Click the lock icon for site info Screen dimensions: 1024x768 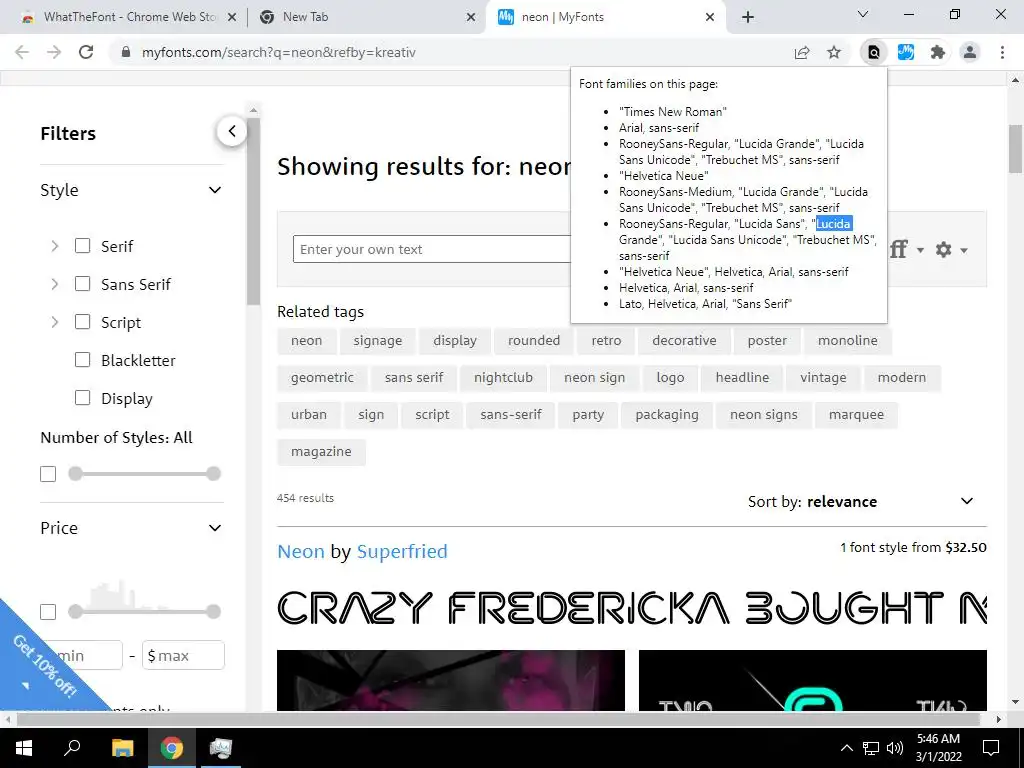(126, 52)
